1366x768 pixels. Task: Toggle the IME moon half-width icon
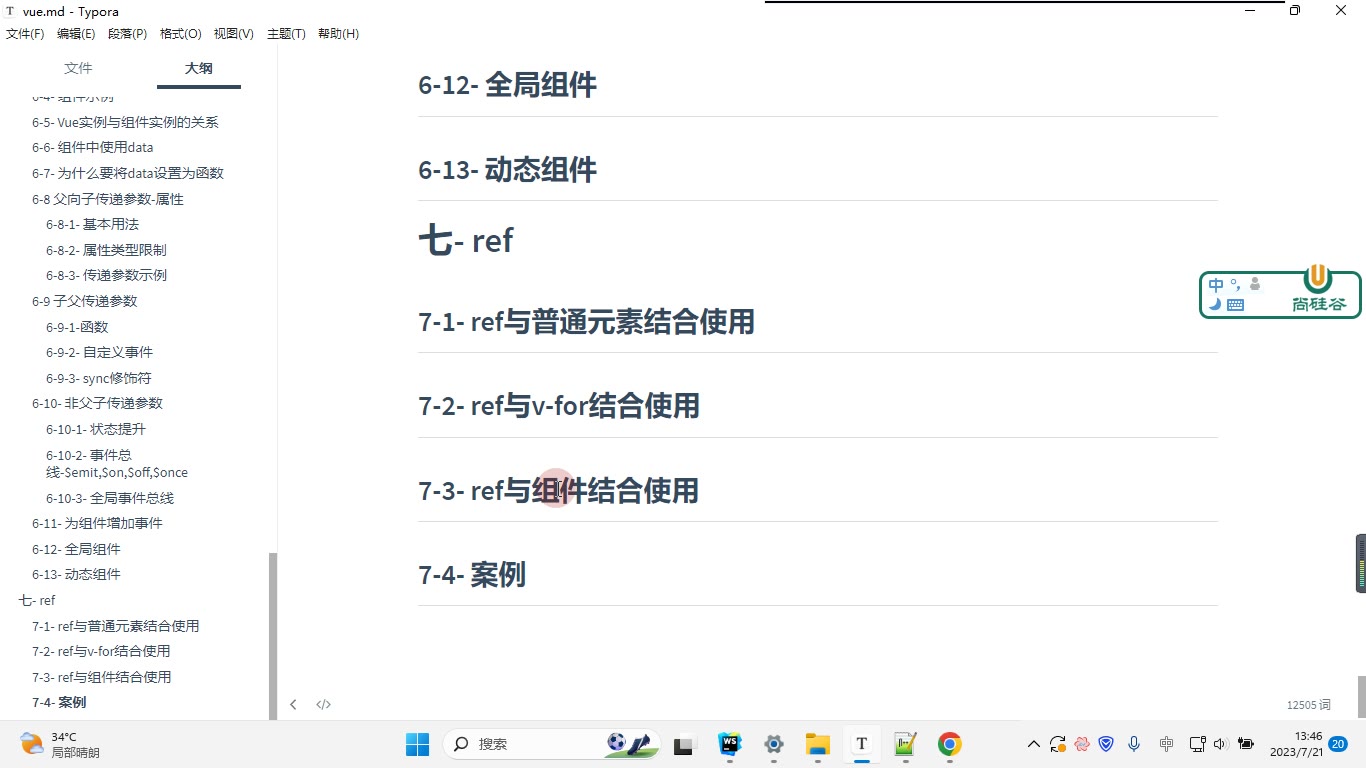point(1215,304)
